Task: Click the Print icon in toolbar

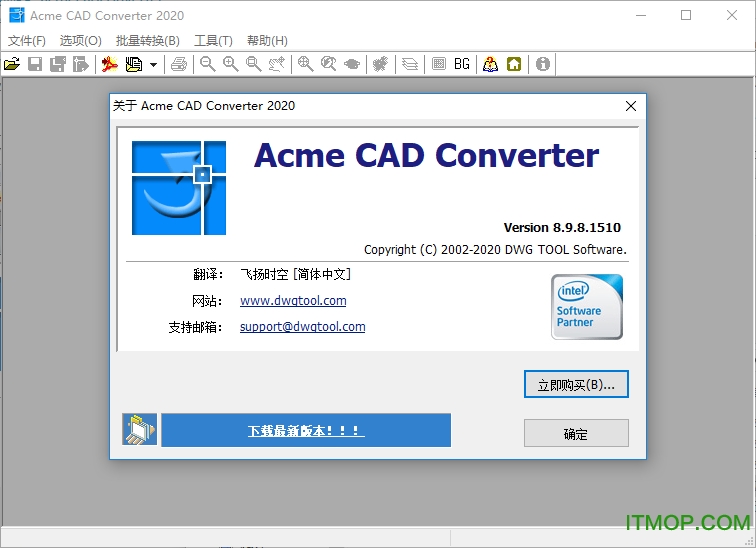Action: pyautogui.click(x=179, y=64)
